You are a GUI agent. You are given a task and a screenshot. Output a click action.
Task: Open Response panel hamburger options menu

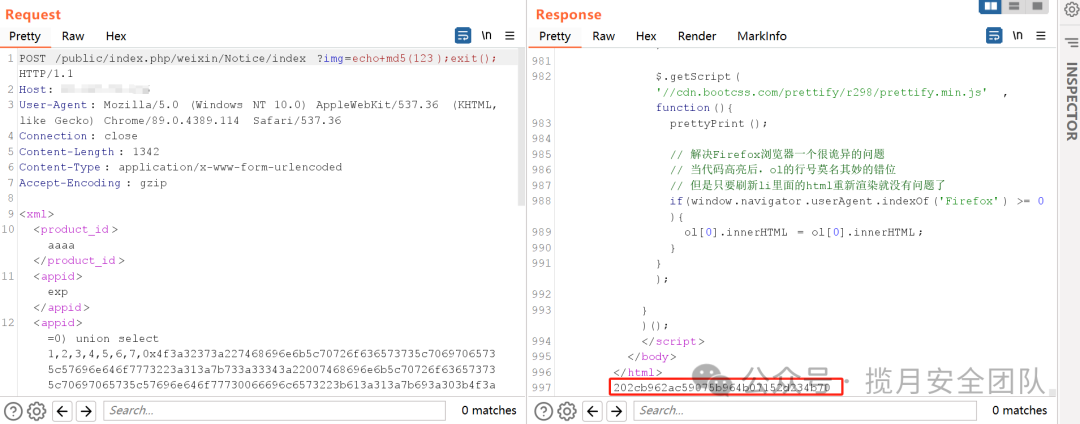coord(1040,36)
